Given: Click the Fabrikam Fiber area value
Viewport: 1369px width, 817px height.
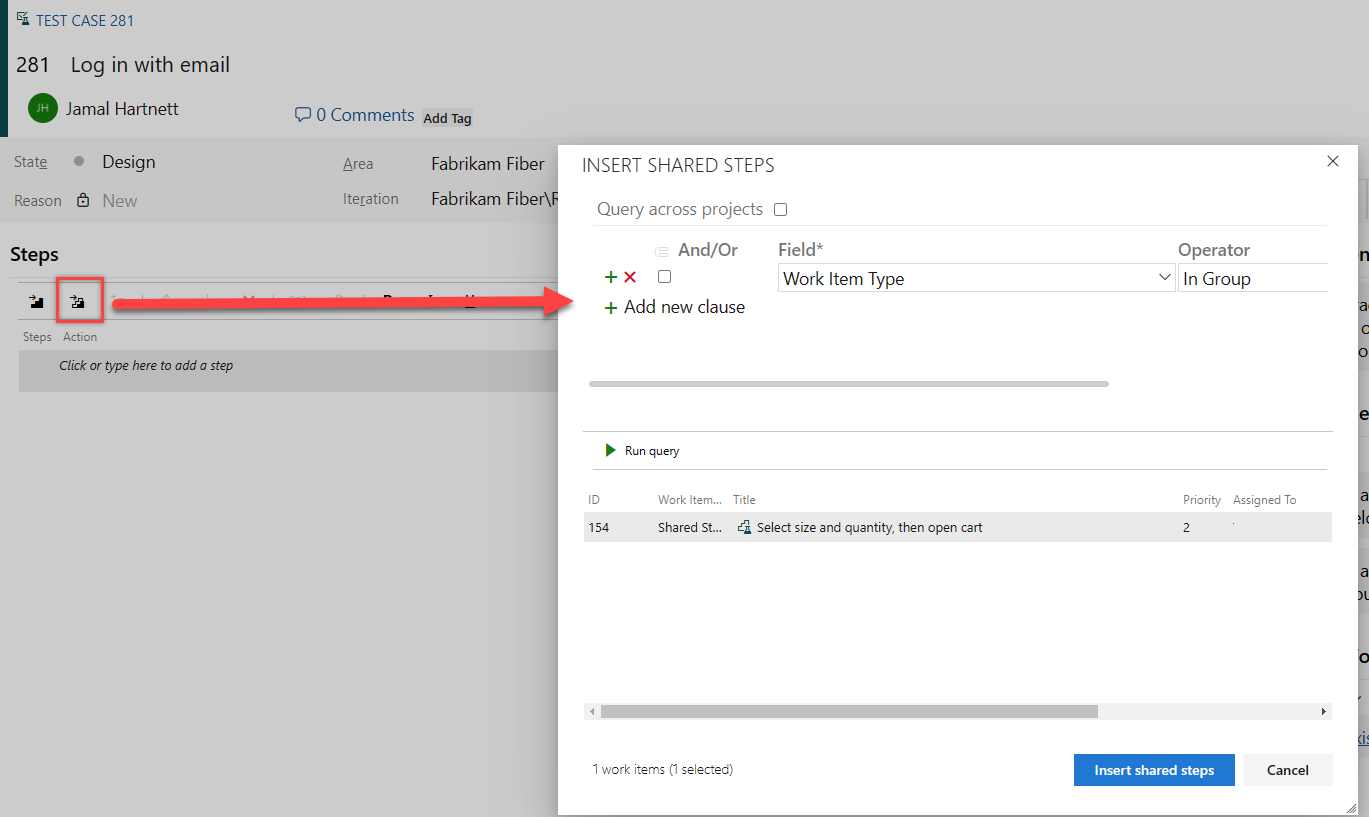Looking at the screenshot, I should click(488, 164).
